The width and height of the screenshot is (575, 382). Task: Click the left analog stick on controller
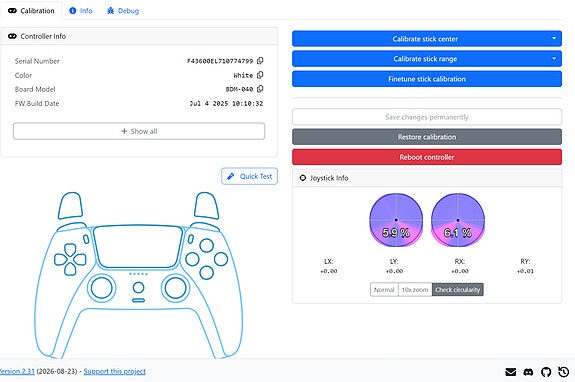pos(102,288)
